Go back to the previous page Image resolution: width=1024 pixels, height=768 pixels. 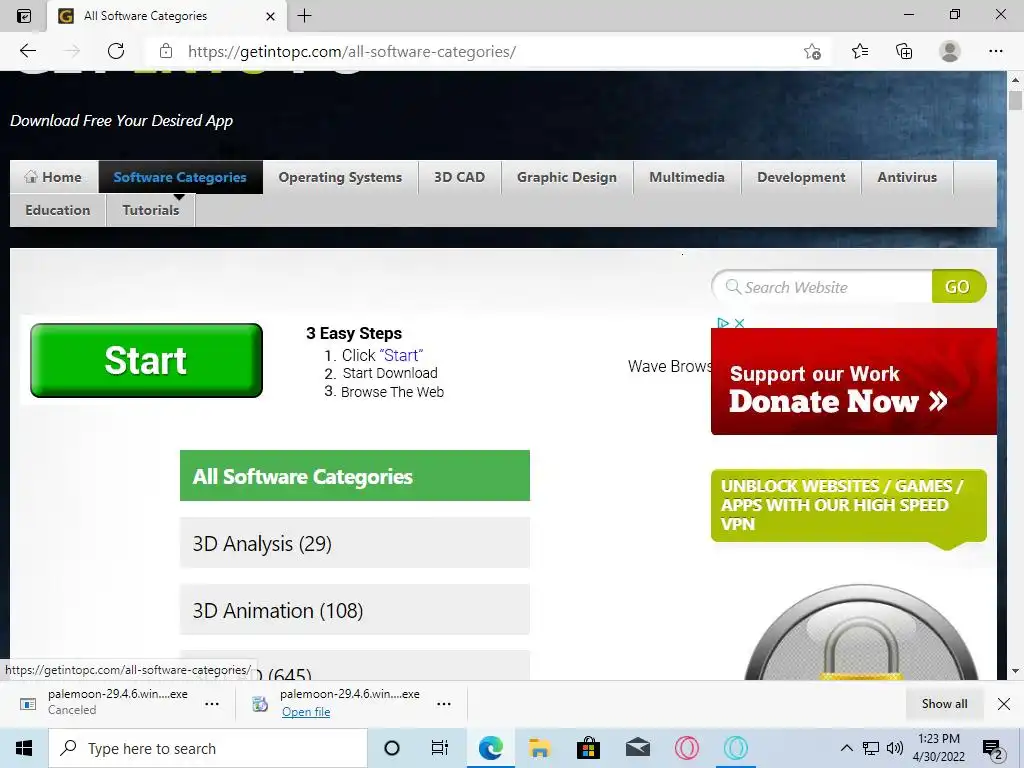27,51
